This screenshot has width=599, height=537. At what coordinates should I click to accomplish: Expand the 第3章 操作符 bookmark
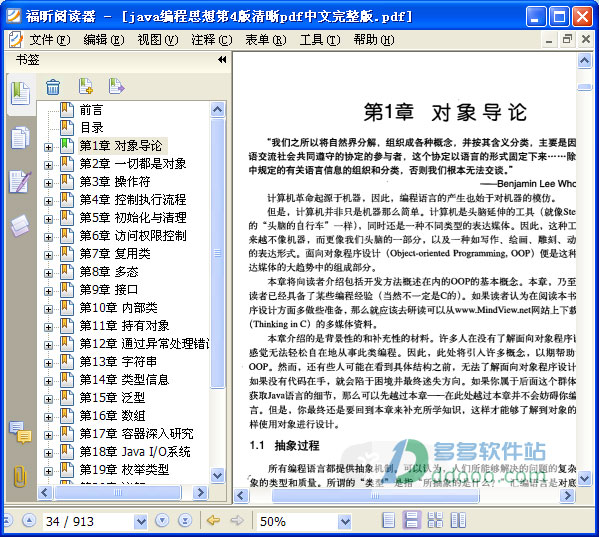(x=48, y=183)
